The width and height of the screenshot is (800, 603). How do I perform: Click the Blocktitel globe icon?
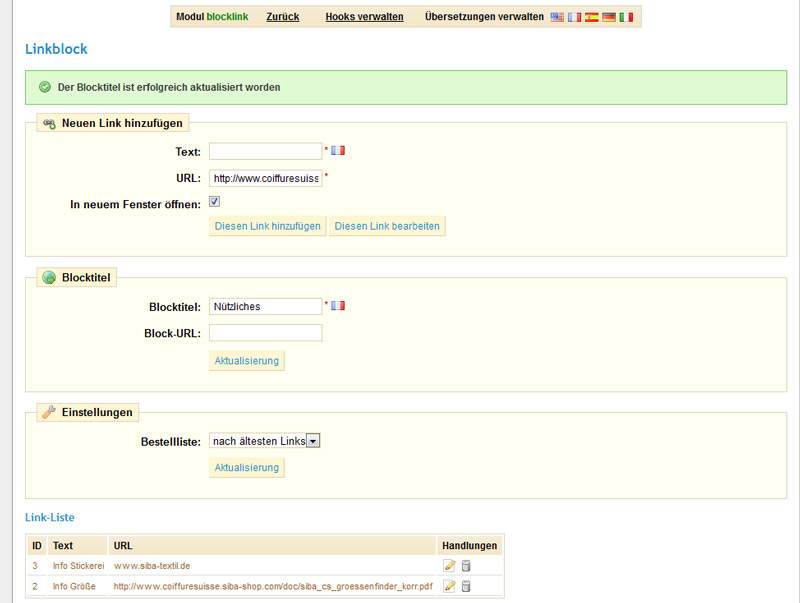[49, 278]
